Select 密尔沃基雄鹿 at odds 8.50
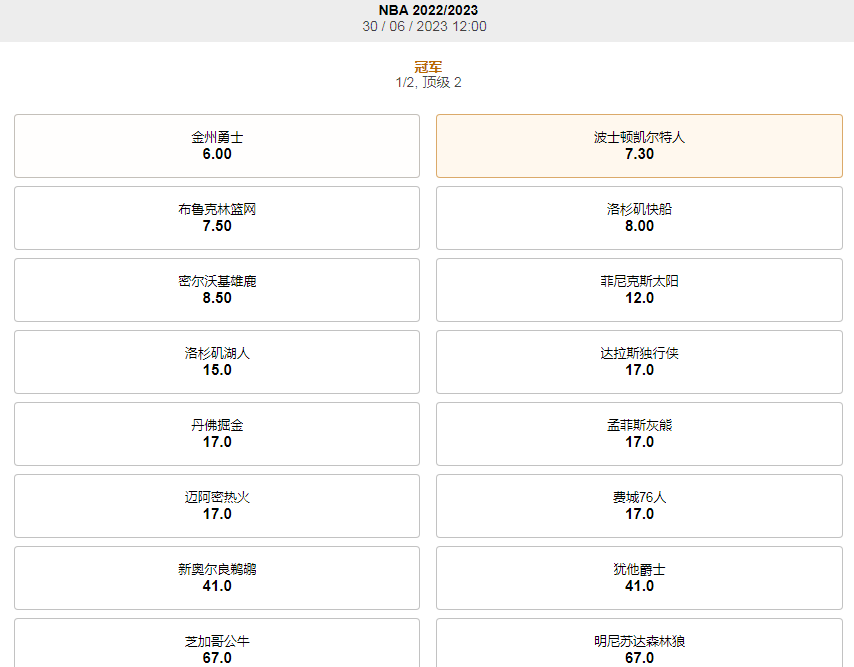 216,290
